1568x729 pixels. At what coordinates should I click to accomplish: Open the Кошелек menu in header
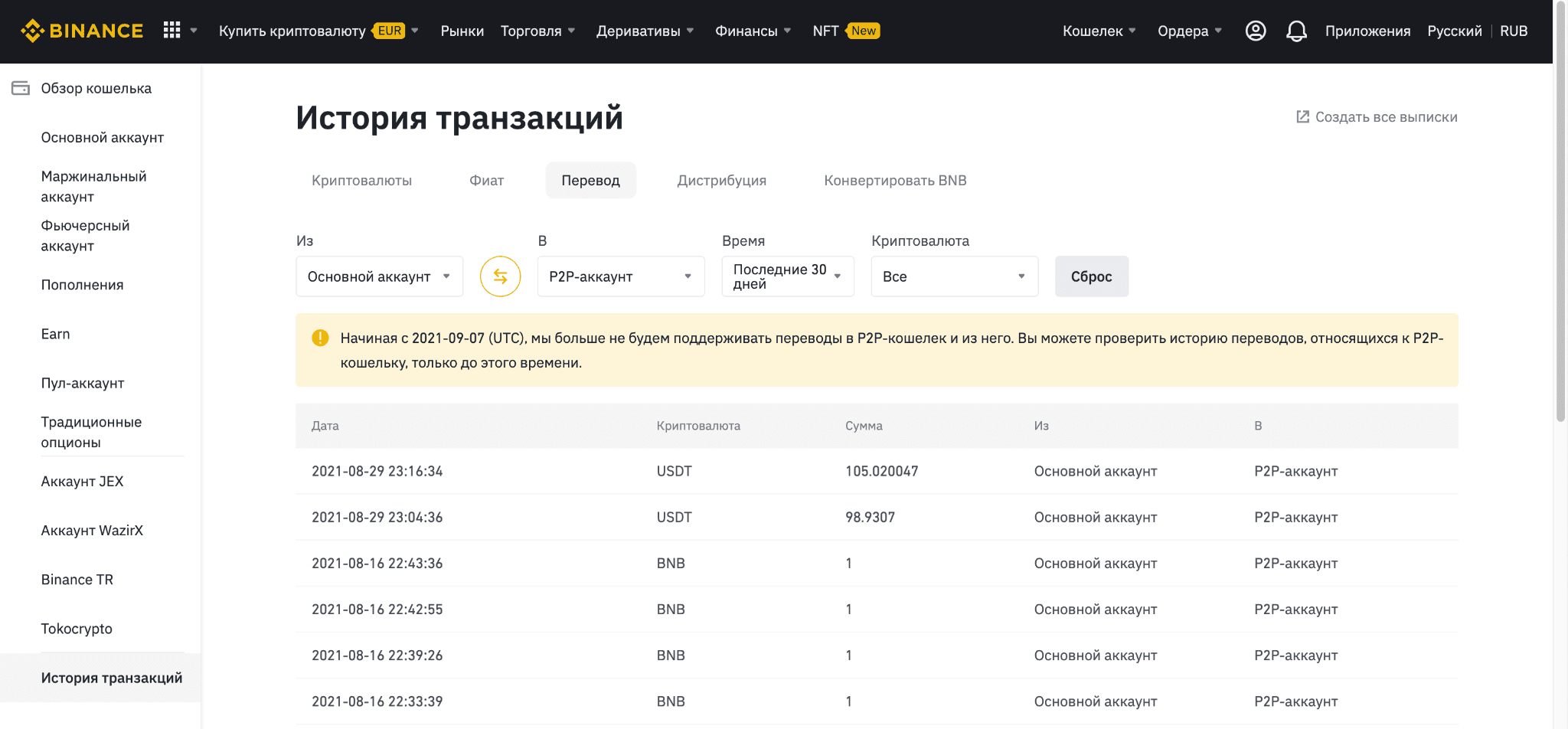click(1099, 31)
